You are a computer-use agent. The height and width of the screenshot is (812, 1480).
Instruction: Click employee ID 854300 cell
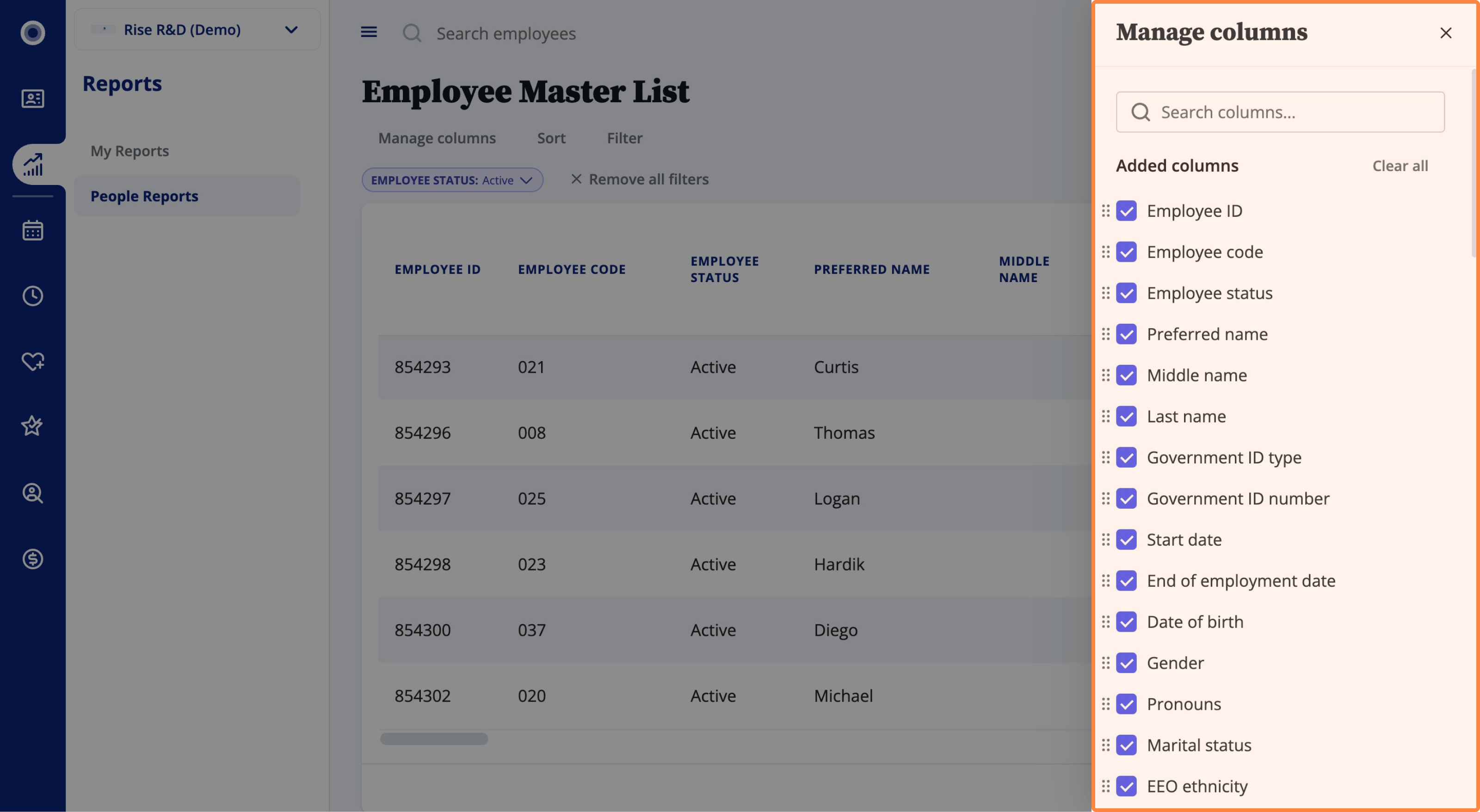click(422, 630)
